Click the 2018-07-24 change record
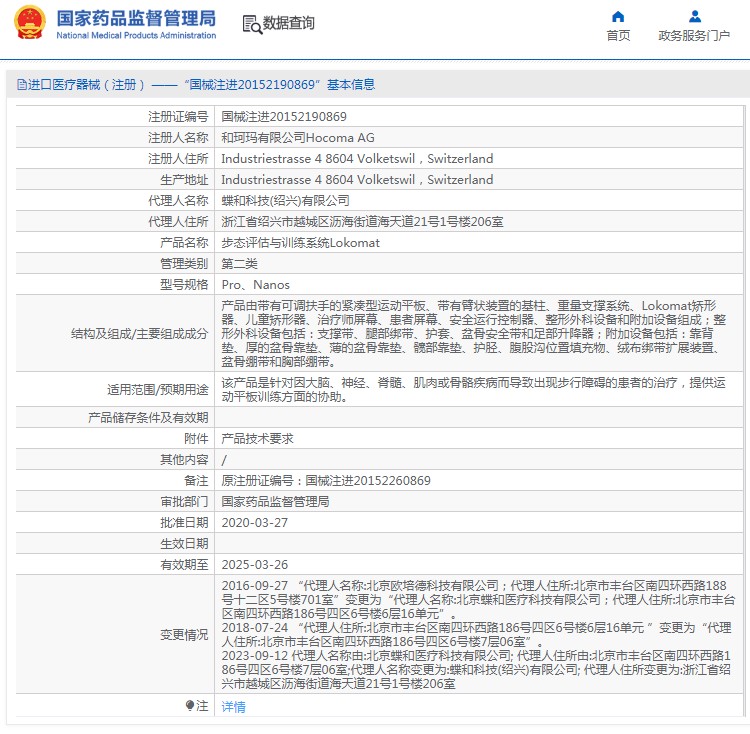Viewport: 750px width, 734px height. click(476, 635)
